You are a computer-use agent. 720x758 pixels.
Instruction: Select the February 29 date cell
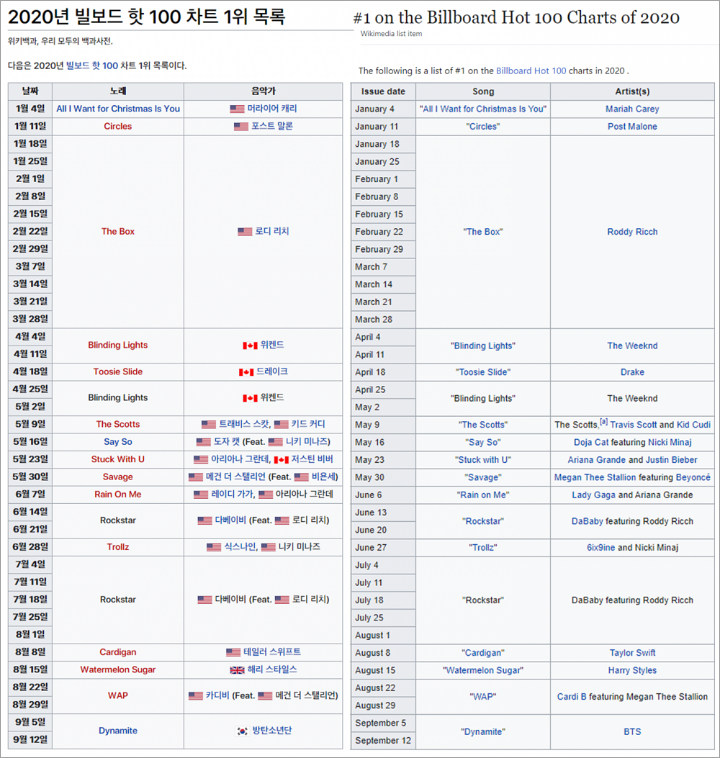pyautogui.click(x=383, y=249)
